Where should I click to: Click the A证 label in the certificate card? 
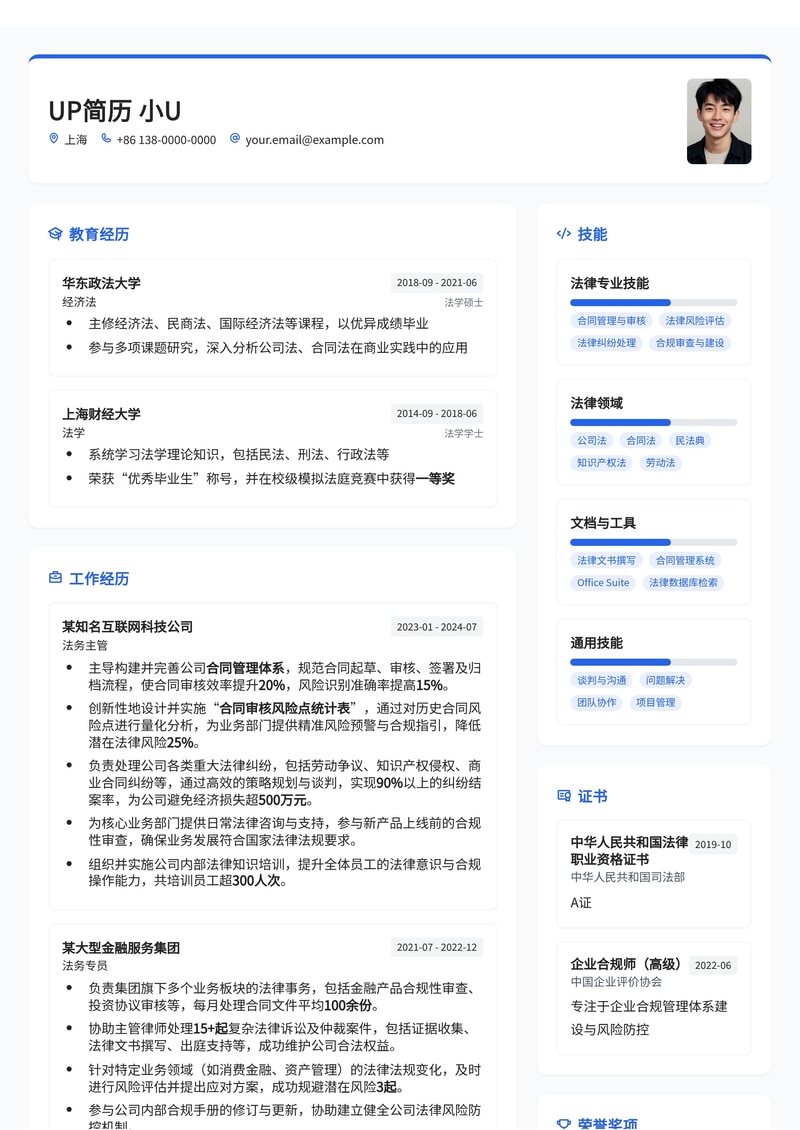tap(580, 903)
